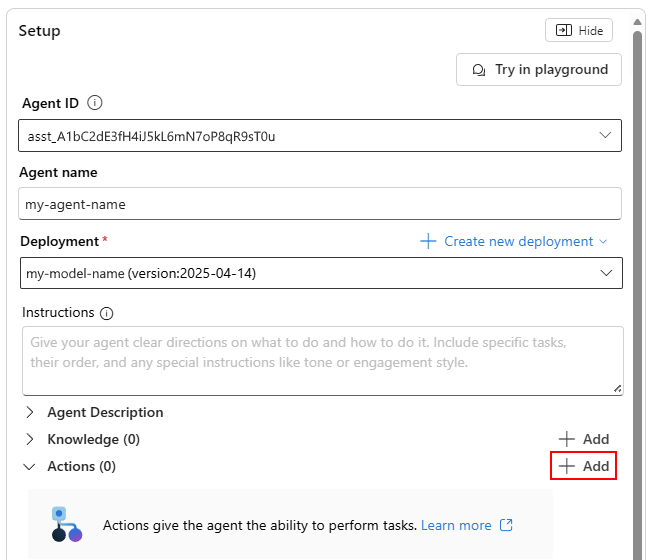Open the Agent ID dropdown
Screen dimensions: 650x560
click(320, 136)
